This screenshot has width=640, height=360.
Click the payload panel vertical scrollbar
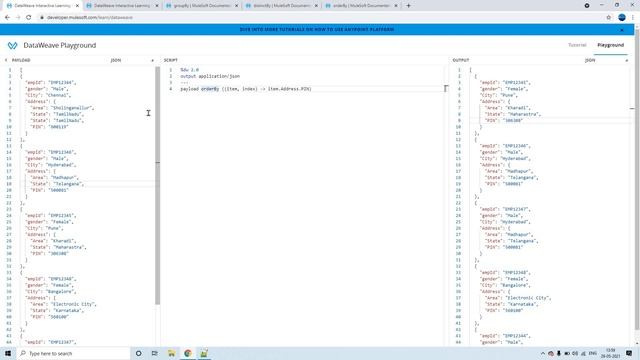point(158,186)
